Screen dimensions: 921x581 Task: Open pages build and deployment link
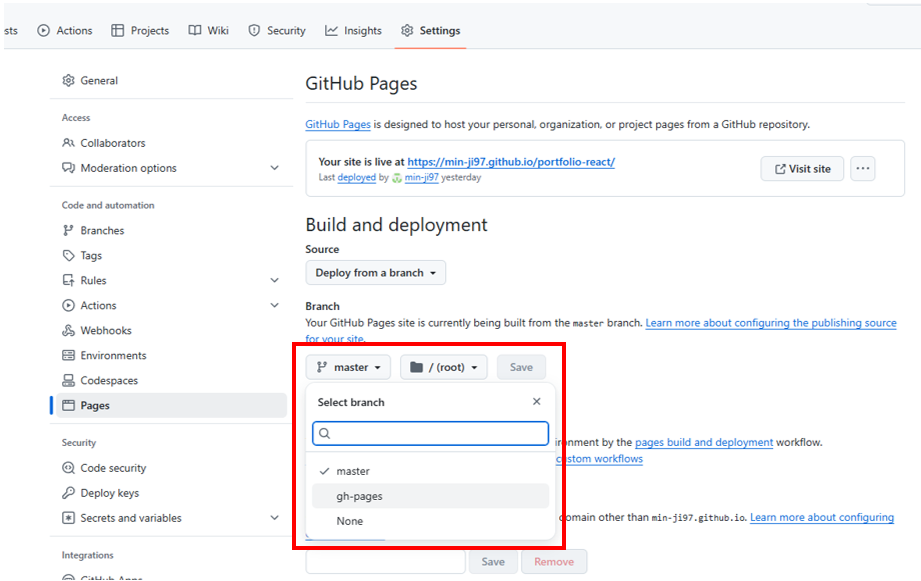pyautogui.click(x=704, y=442)
